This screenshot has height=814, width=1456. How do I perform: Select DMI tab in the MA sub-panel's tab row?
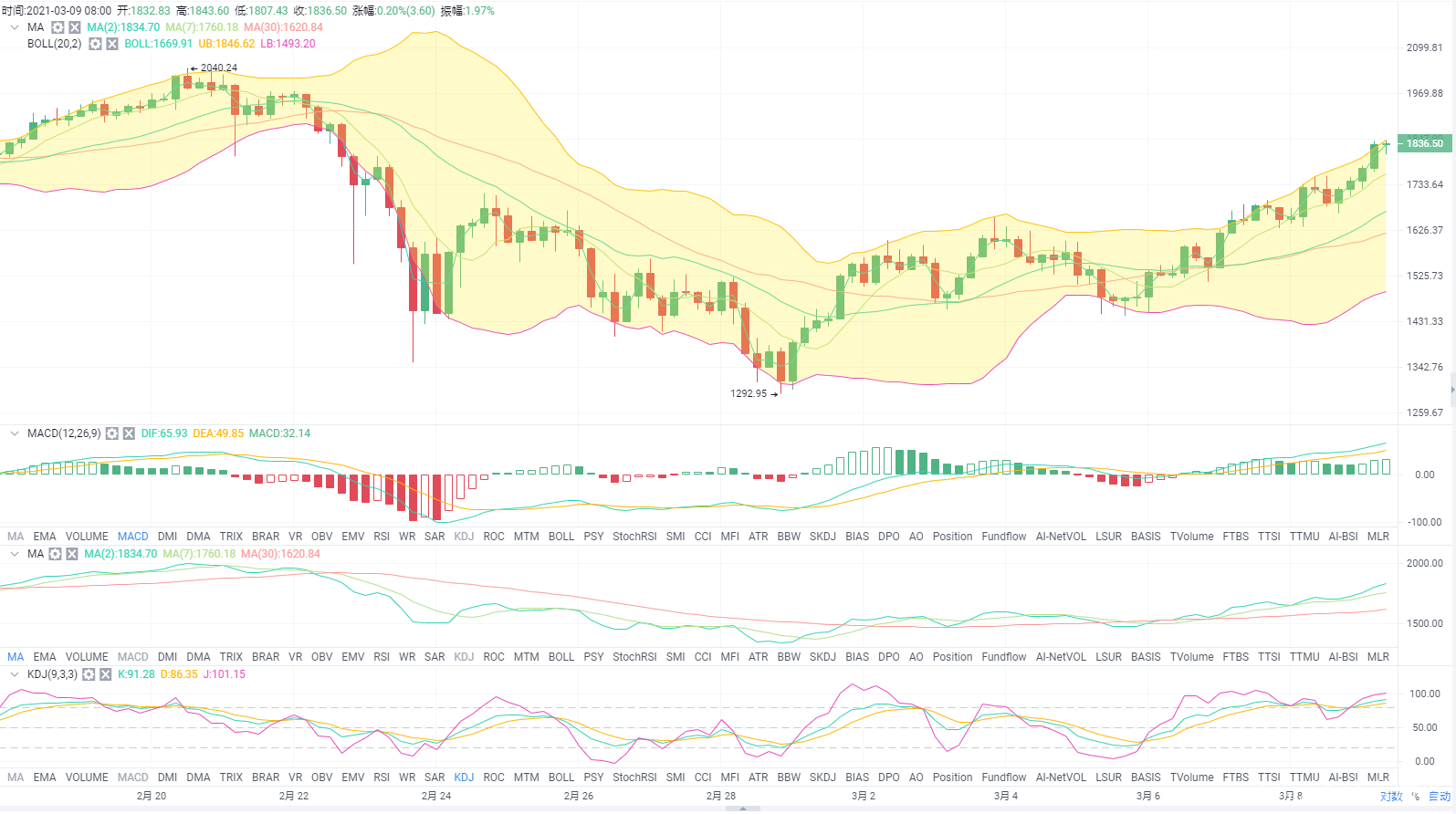coord(167,657)
